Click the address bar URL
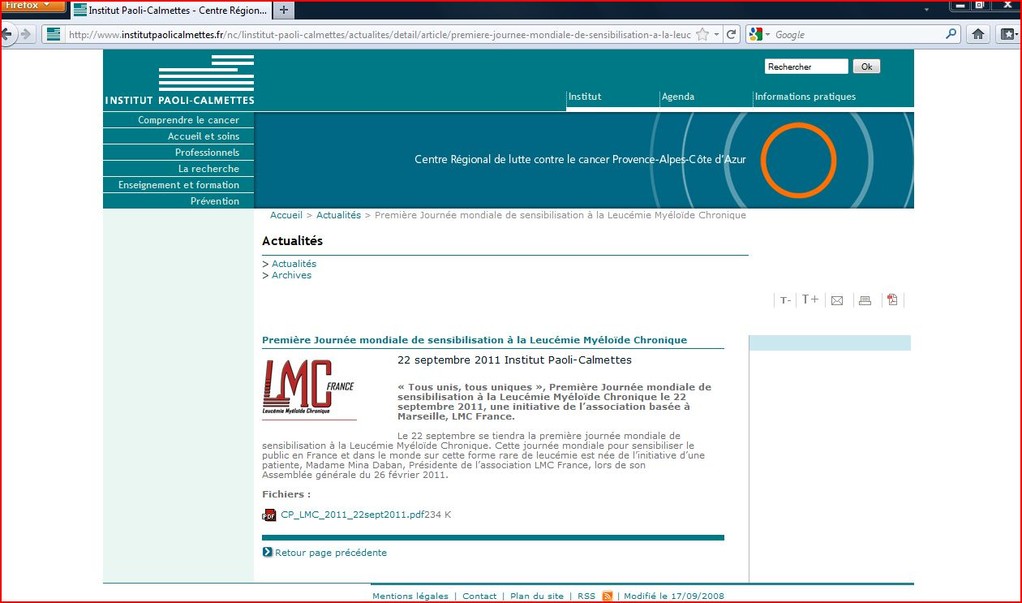 [379, 35]
